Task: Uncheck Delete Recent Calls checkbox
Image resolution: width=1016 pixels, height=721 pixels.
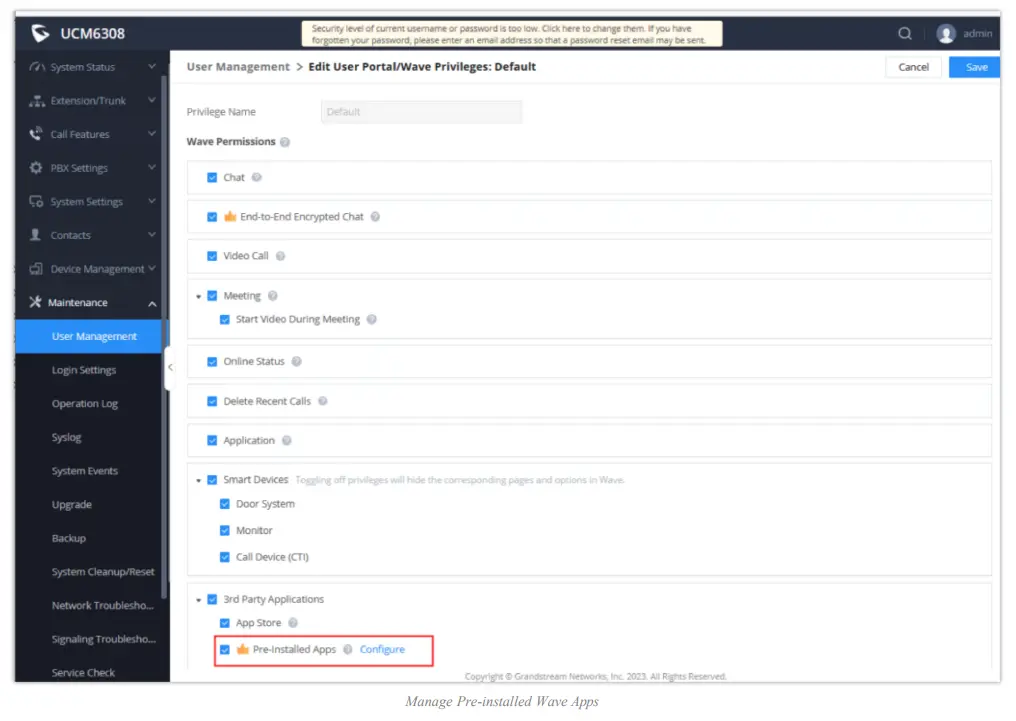Action: 212,402
